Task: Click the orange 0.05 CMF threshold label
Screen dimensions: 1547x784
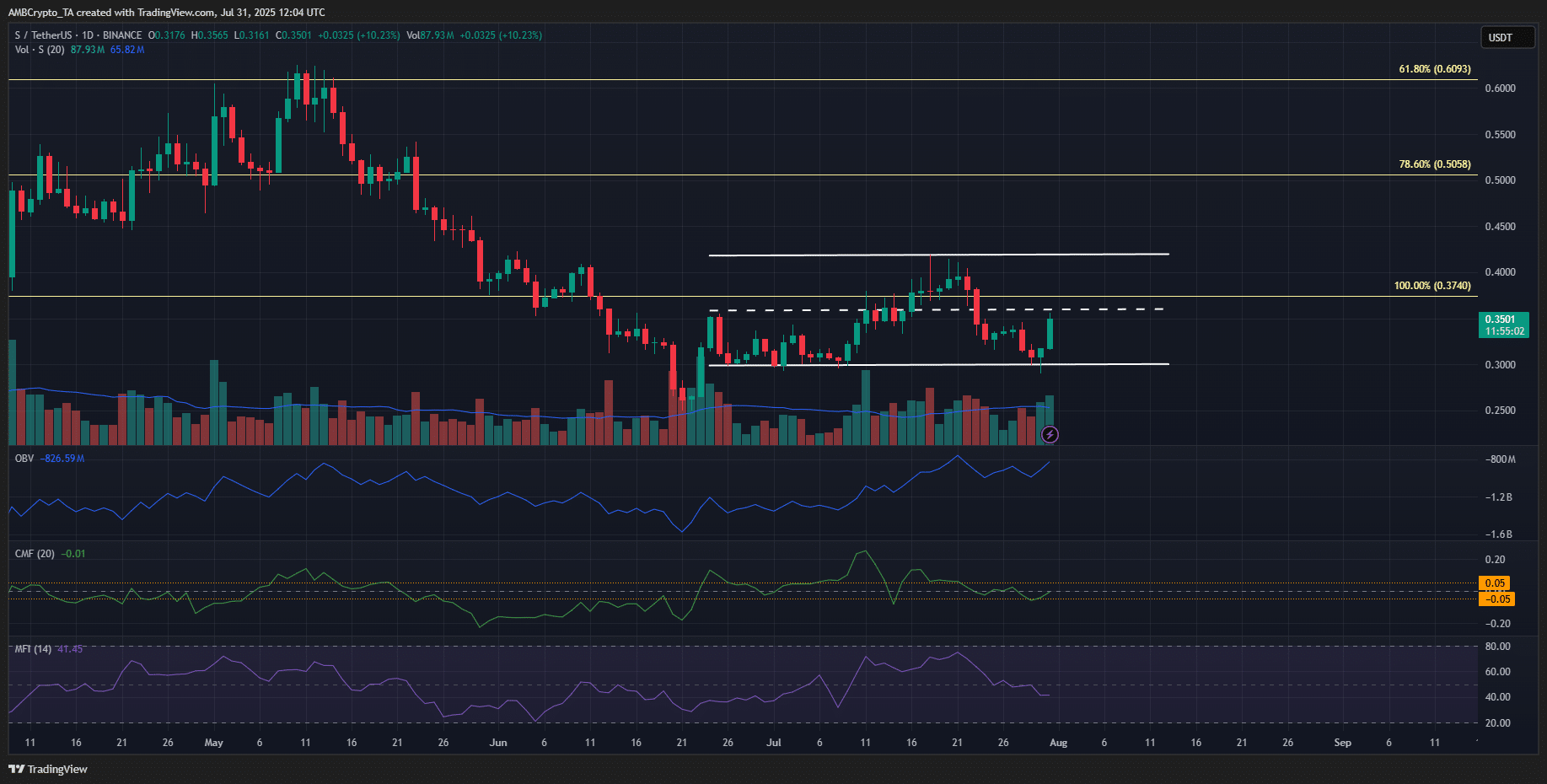Action: [1494, 583]
